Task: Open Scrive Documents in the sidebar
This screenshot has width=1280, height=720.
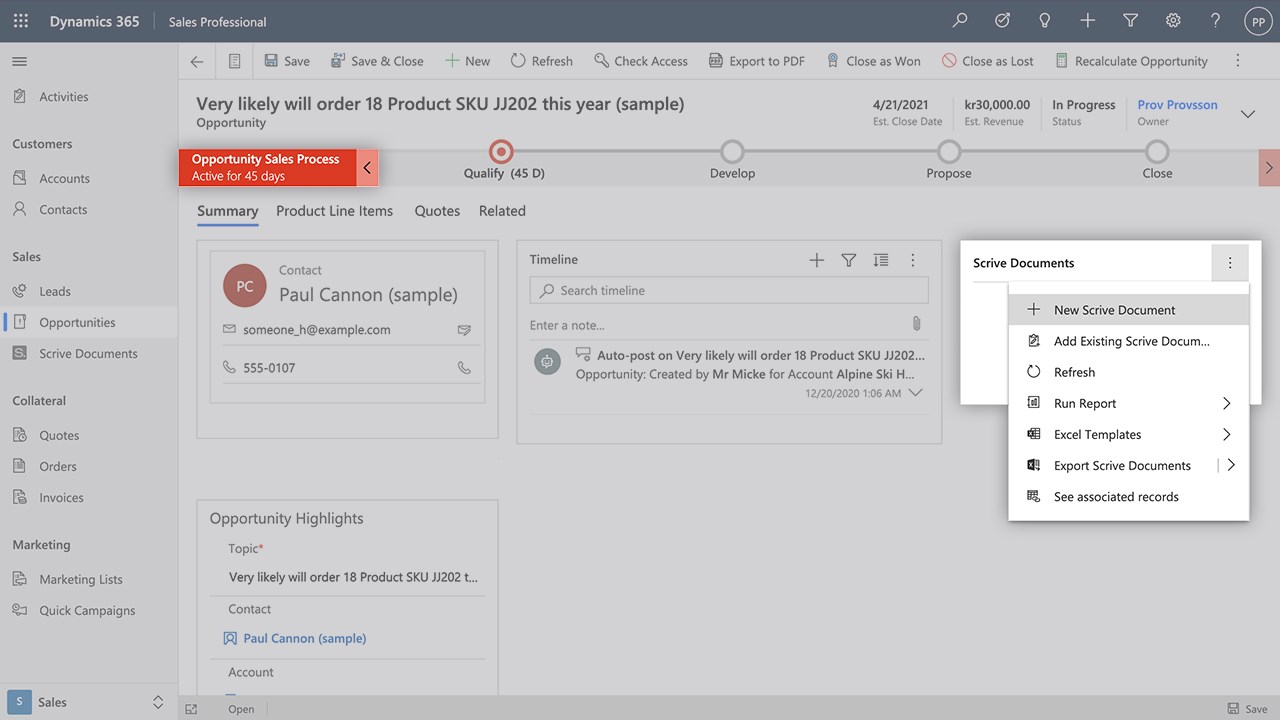Action: [89, 353]
